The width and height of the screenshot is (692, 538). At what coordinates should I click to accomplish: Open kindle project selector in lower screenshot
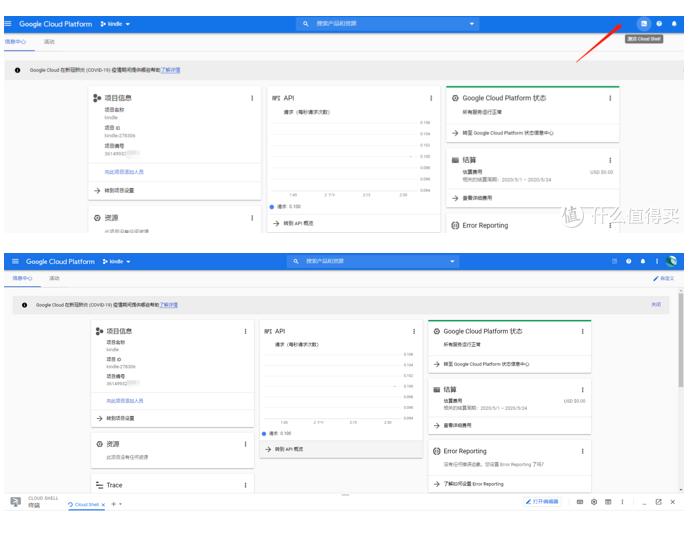[117, 261]
